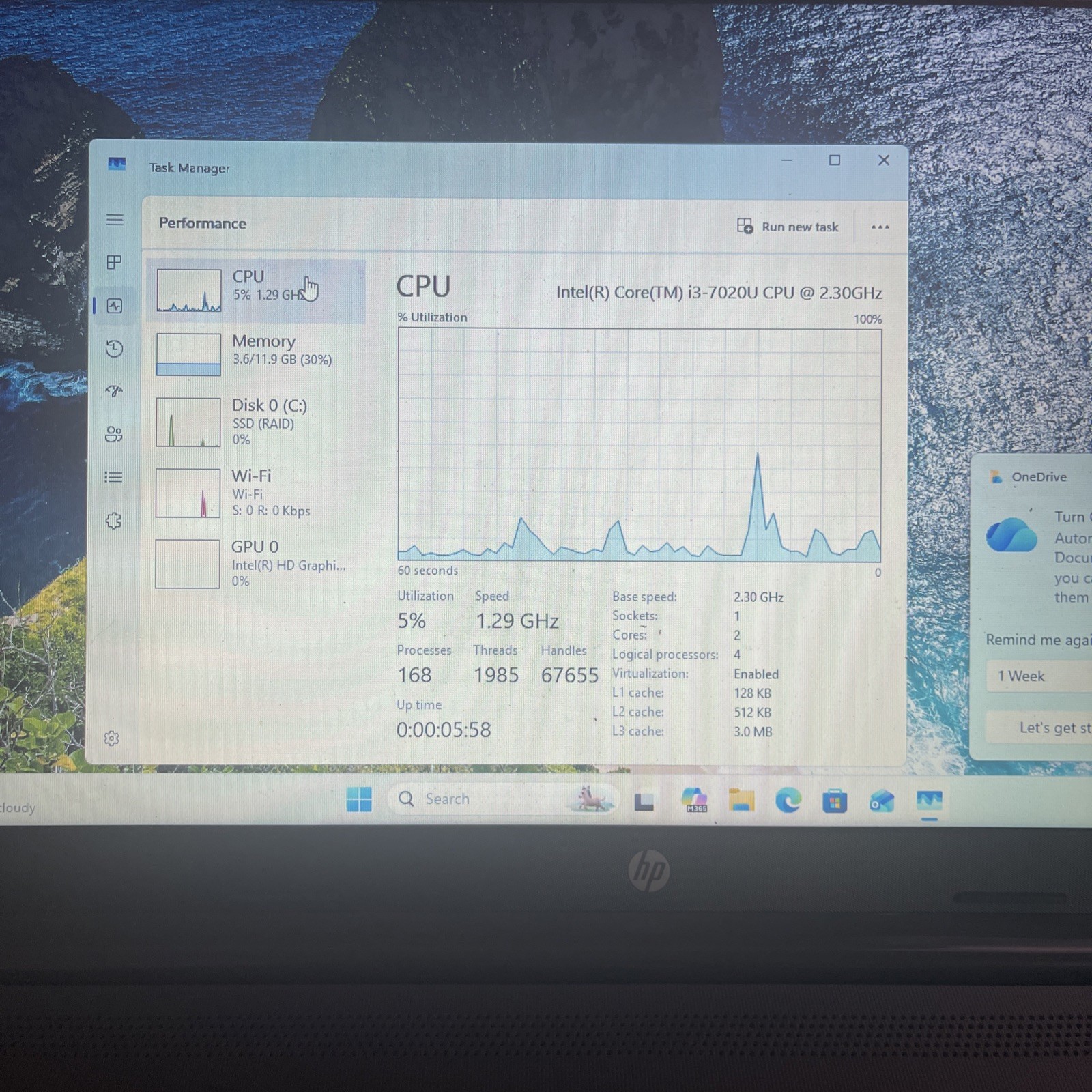Viewport: 1092px width, 1092px height.
Task: Open the Services puzzle icon in sidebar
Action: 114,521
